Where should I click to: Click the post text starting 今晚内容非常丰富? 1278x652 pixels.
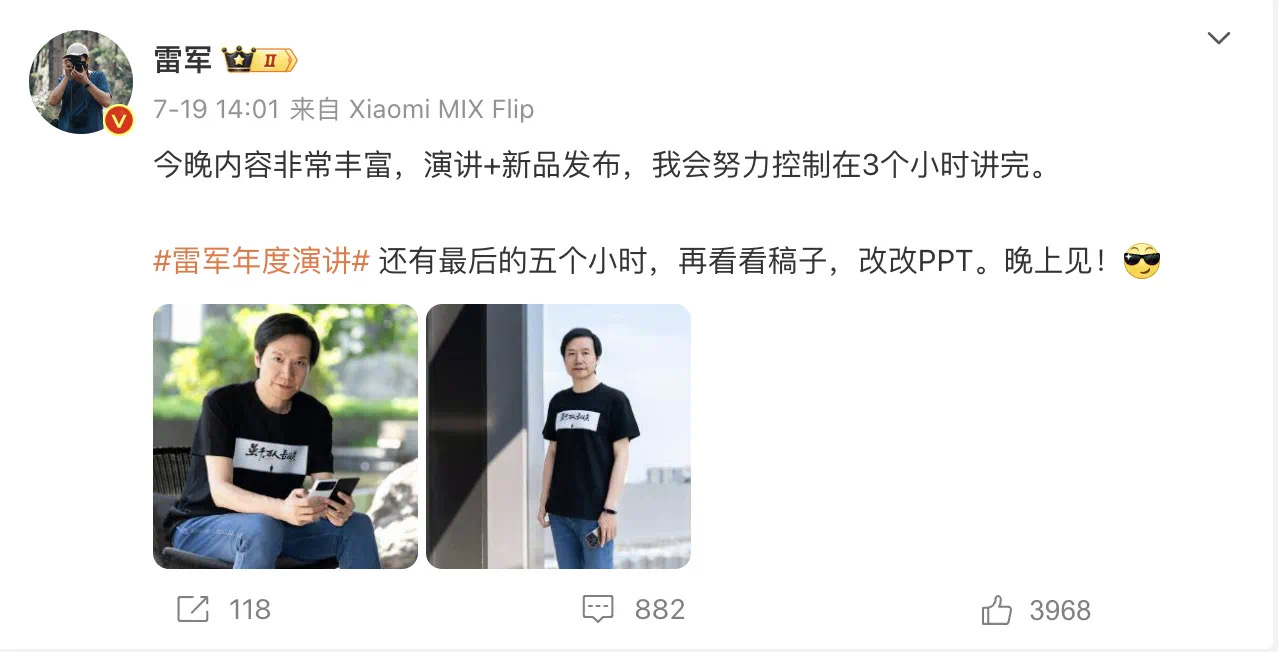603,165
